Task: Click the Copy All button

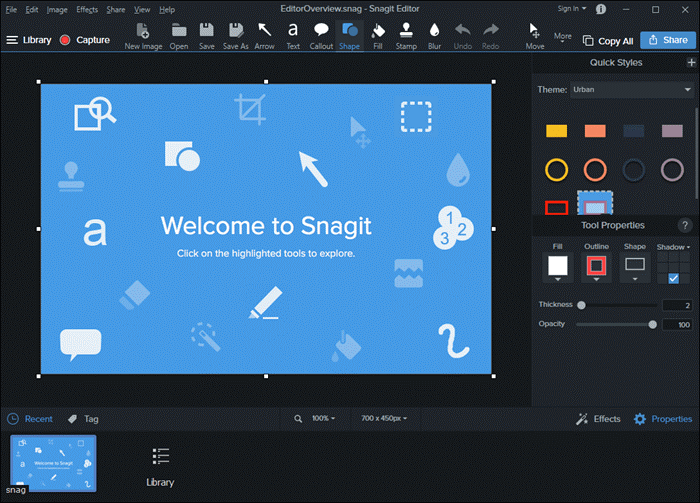Action: click(x=608, y=41)
